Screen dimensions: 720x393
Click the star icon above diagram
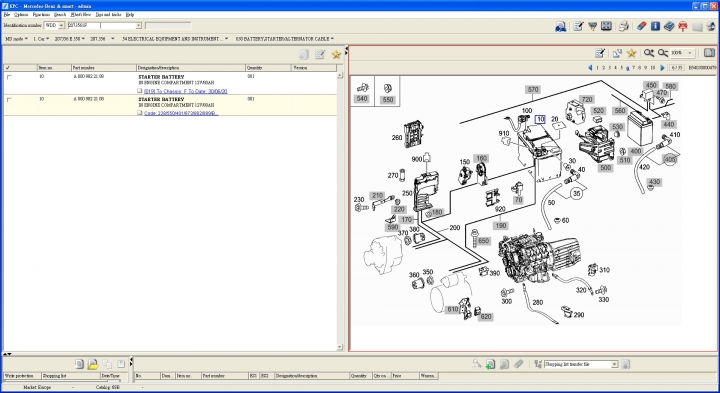coord(631,53)
